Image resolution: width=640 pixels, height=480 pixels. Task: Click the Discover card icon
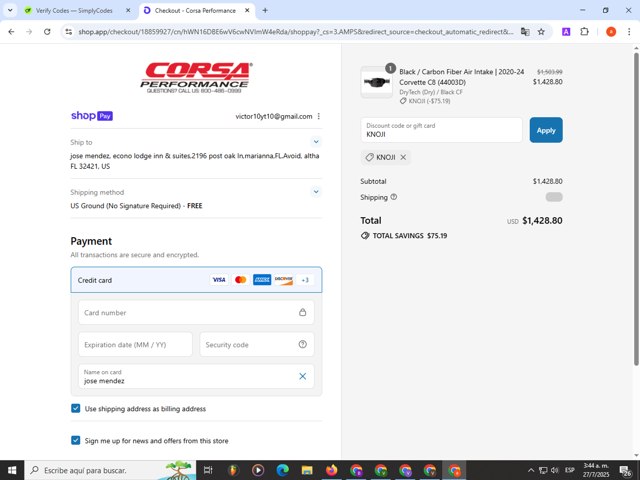click(x=283, y=280)
